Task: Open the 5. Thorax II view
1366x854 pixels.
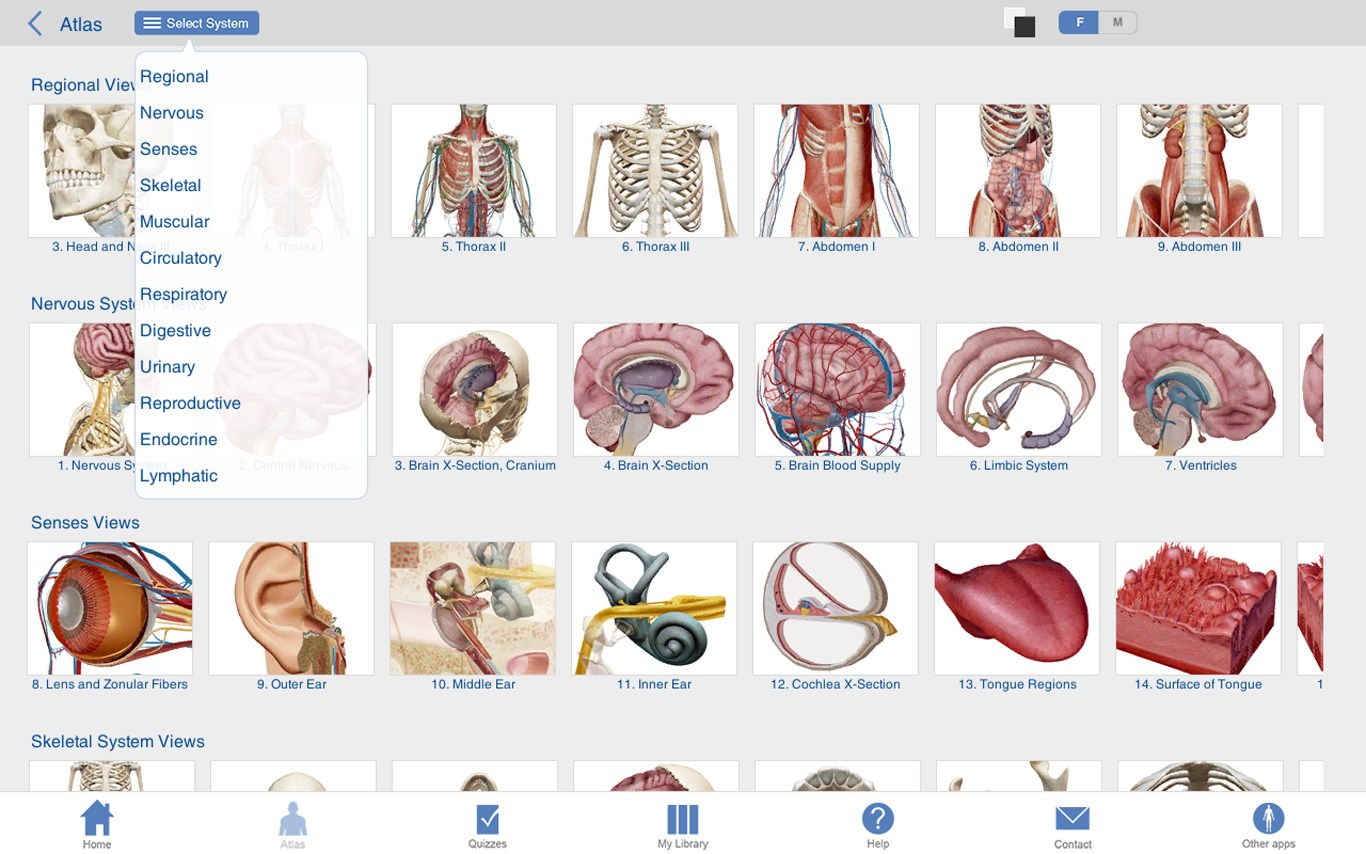Action: [x=474, y=171]
